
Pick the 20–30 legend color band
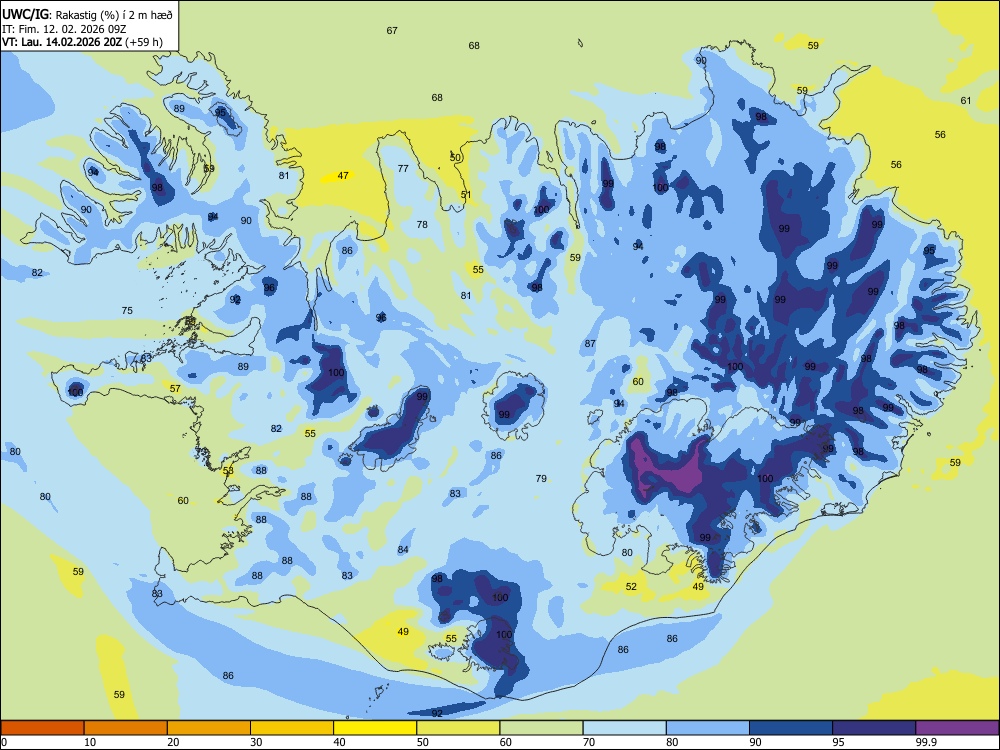pyautogui.click(x=209, y=728)
